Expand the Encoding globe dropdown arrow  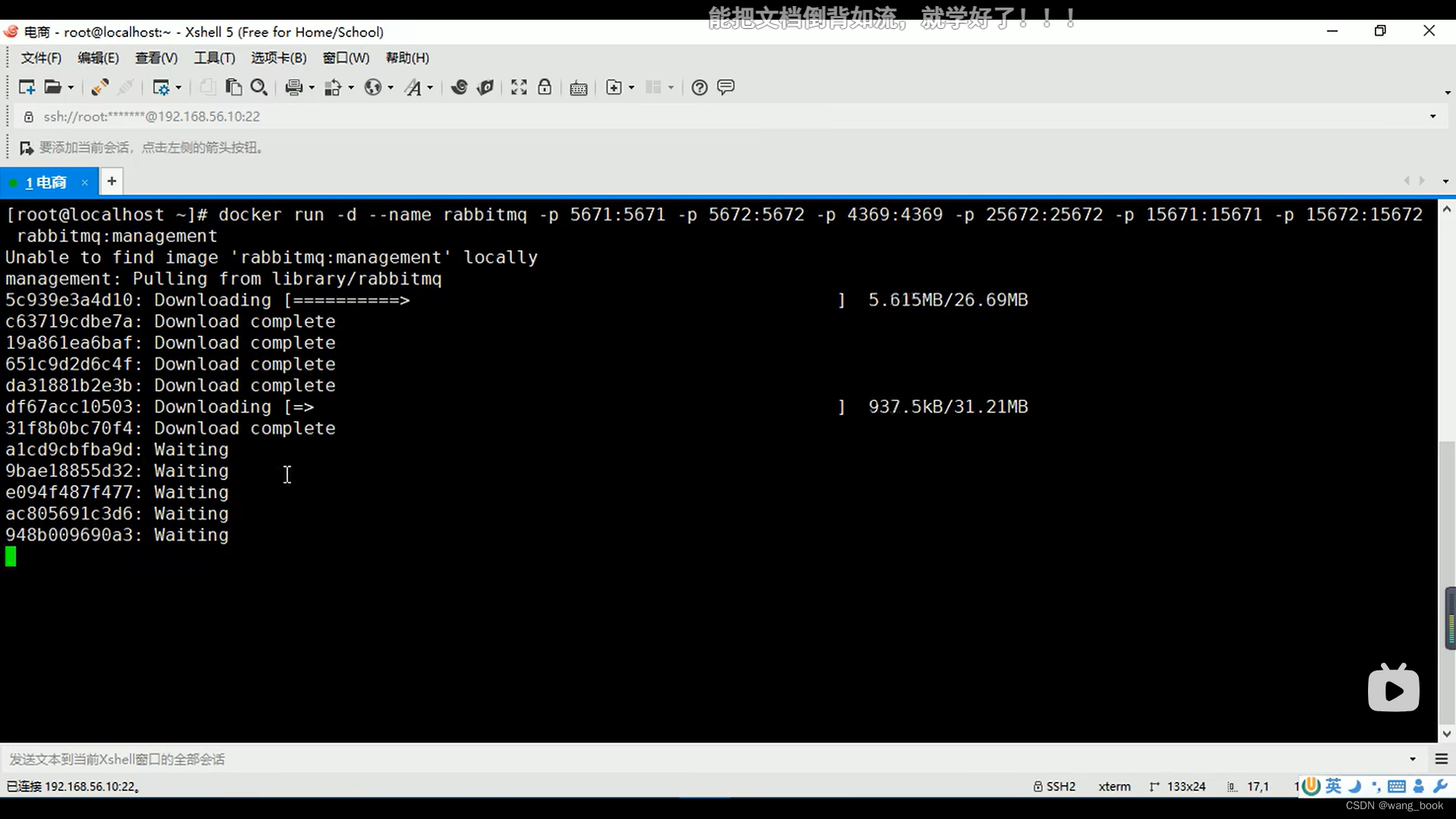click(x=390, y=88)
